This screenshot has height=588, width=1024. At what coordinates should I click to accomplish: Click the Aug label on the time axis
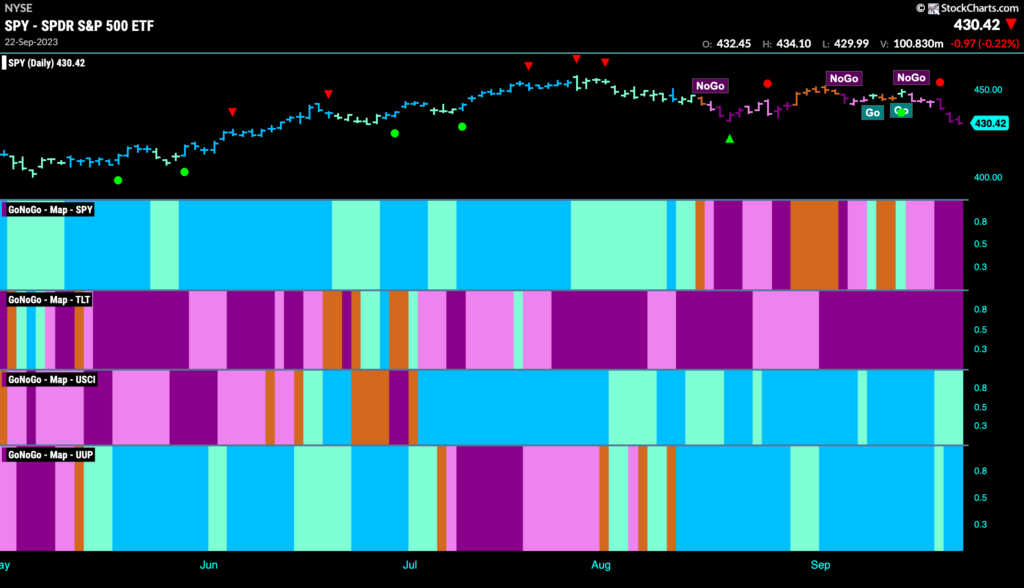click(x=601, y=565)
